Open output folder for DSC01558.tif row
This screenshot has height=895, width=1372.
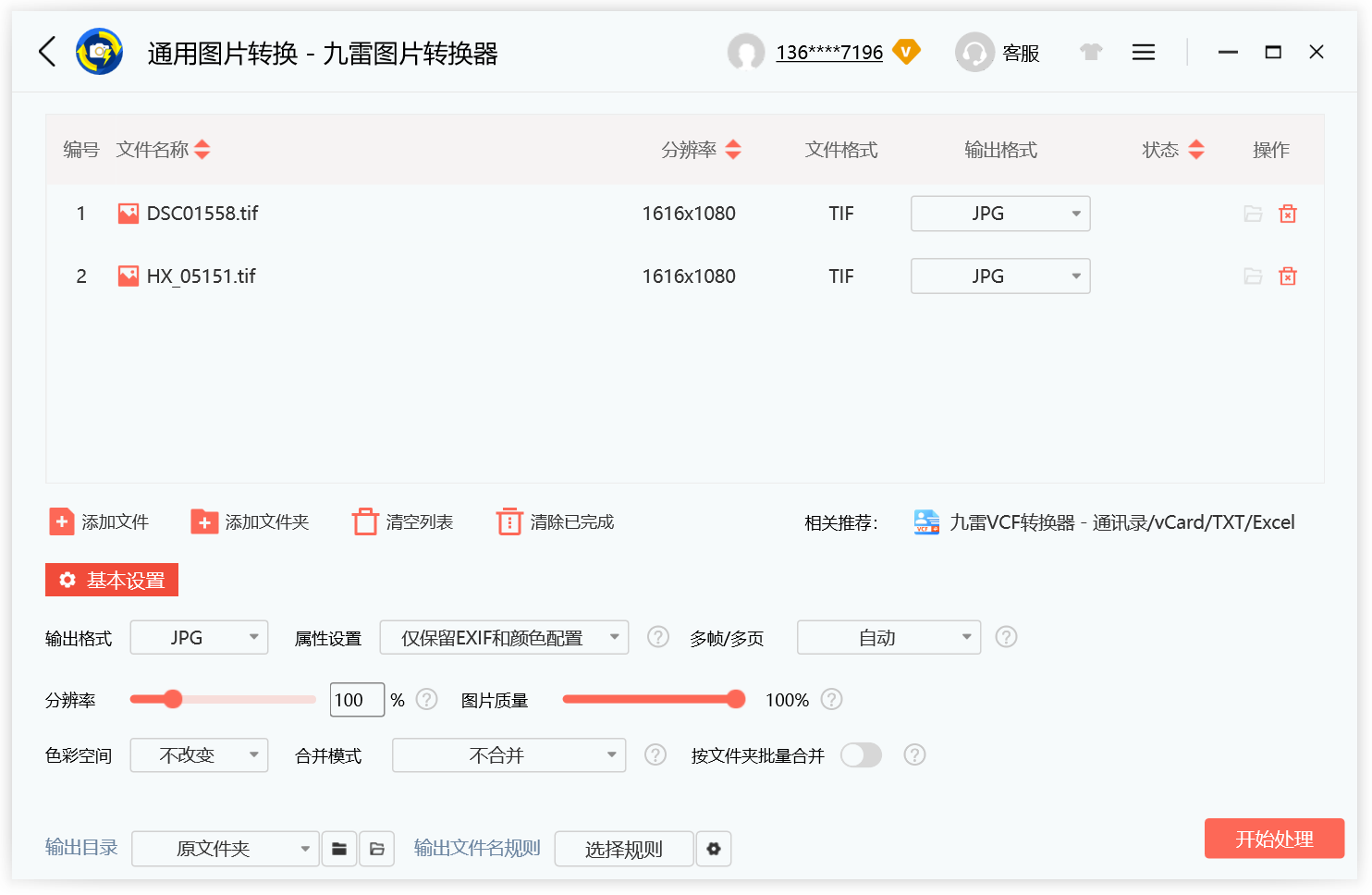click(1253, 214)
